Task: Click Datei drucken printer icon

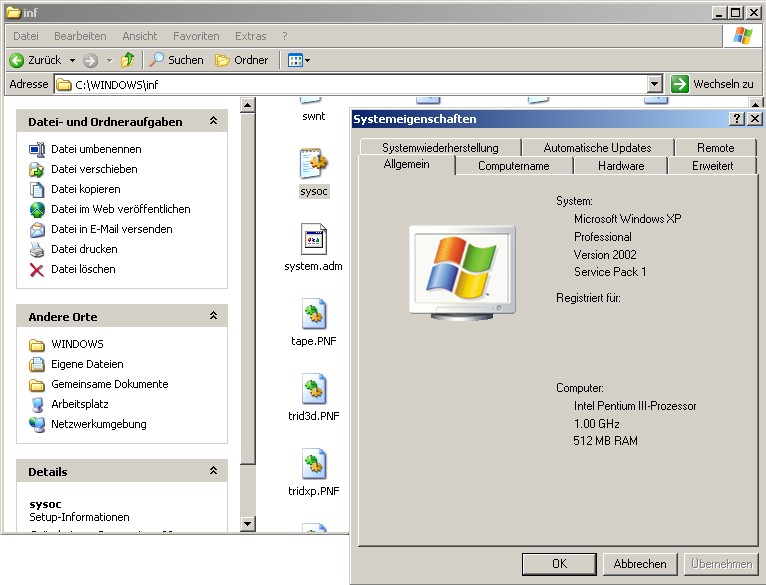Action: click(x=37, y=250)
